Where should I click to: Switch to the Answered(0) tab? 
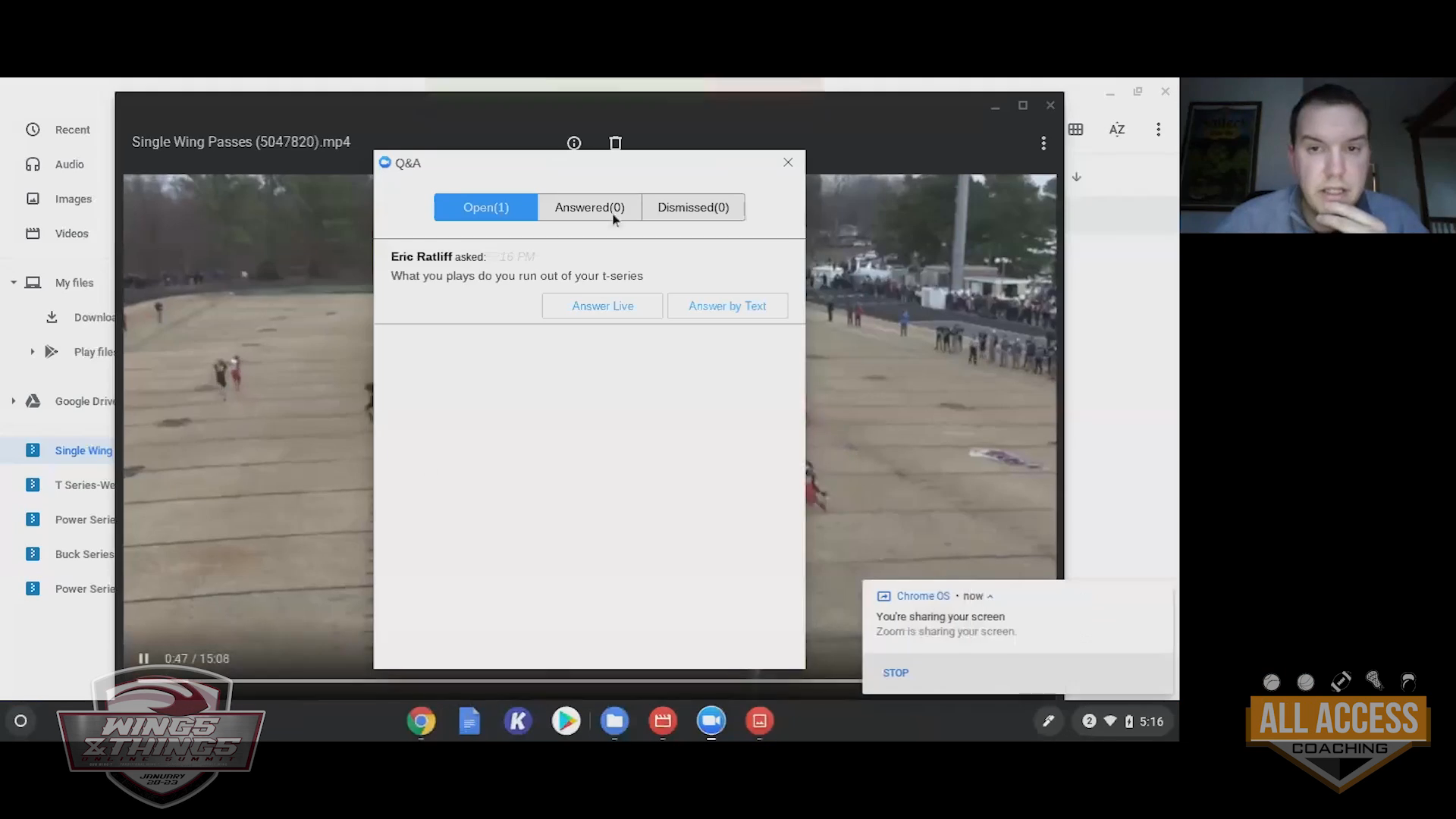tap(589, 207)
